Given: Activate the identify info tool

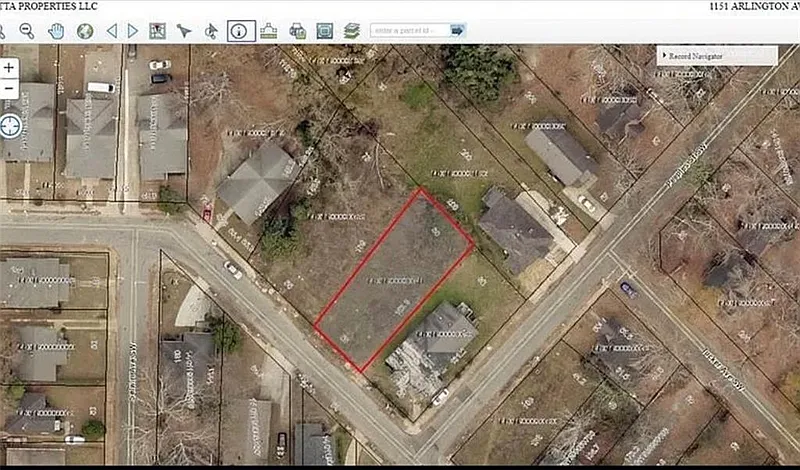Looking at the screenshot, I should coord(240,31).
